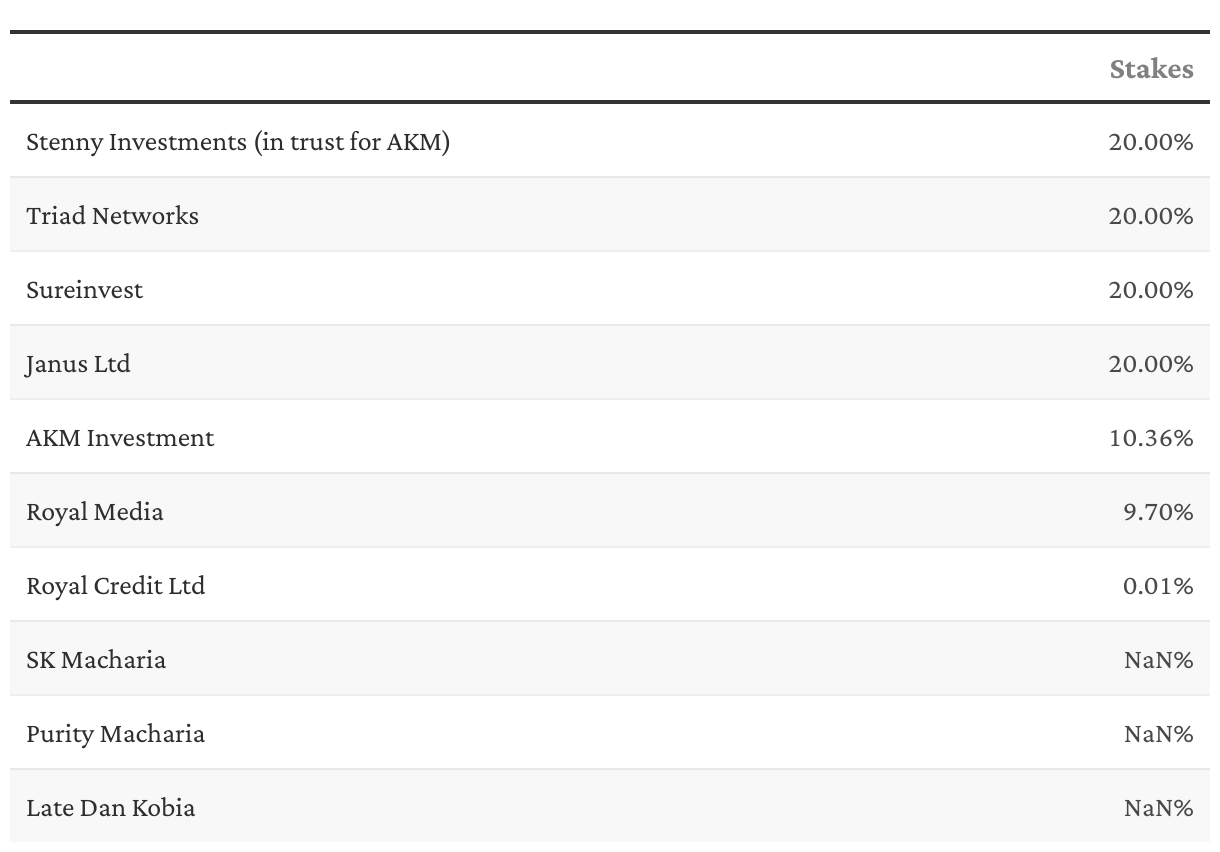Click the NaN% value for SK Macharia
Image resolution: width=1220 pixels, height=852 pixels.
tap(1158, 660)
